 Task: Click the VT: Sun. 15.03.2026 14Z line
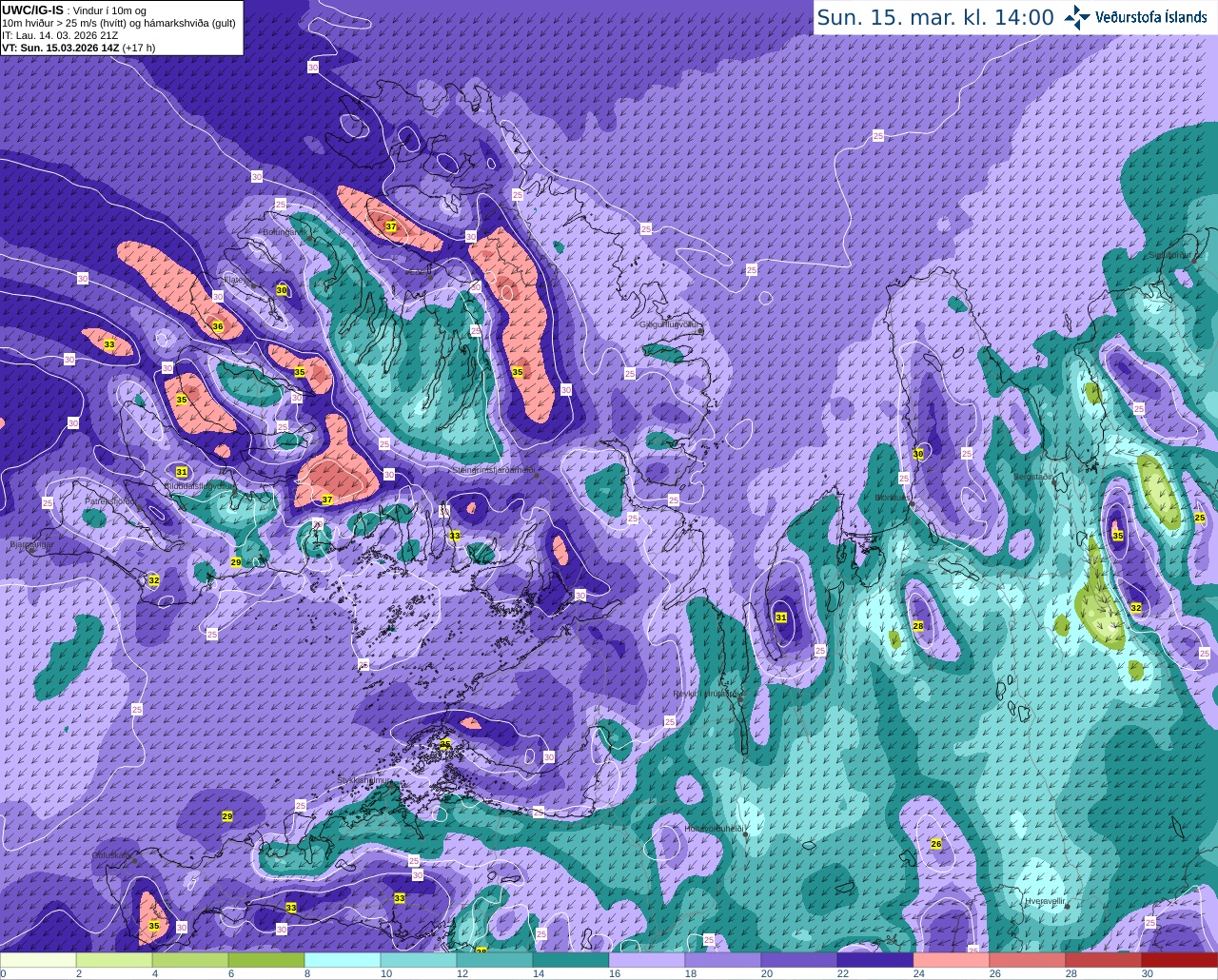[78, 48]
